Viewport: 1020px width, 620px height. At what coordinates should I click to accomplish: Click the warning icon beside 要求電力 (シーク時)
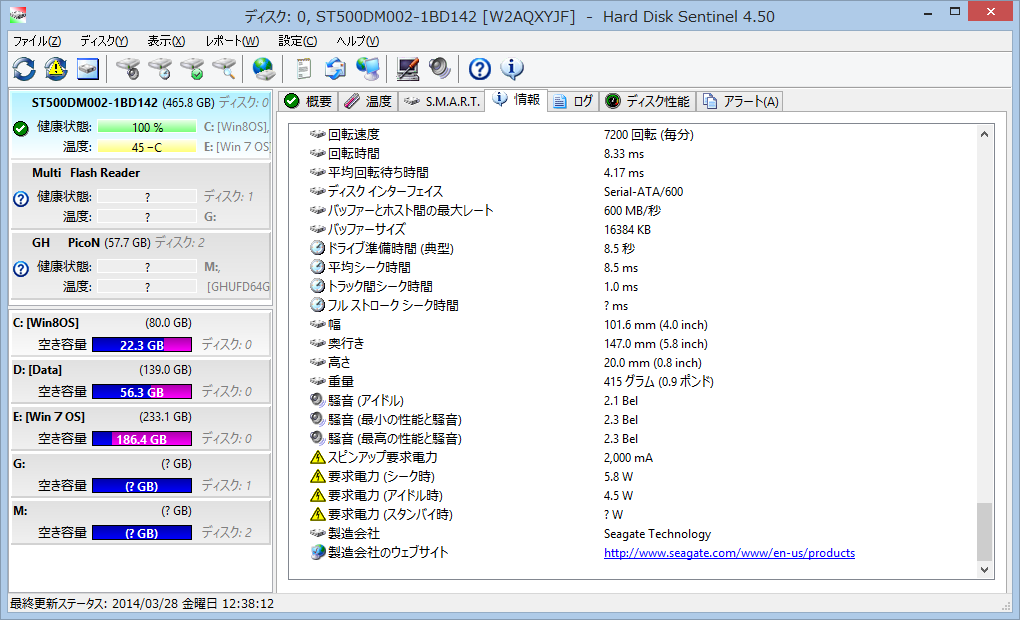317,476
